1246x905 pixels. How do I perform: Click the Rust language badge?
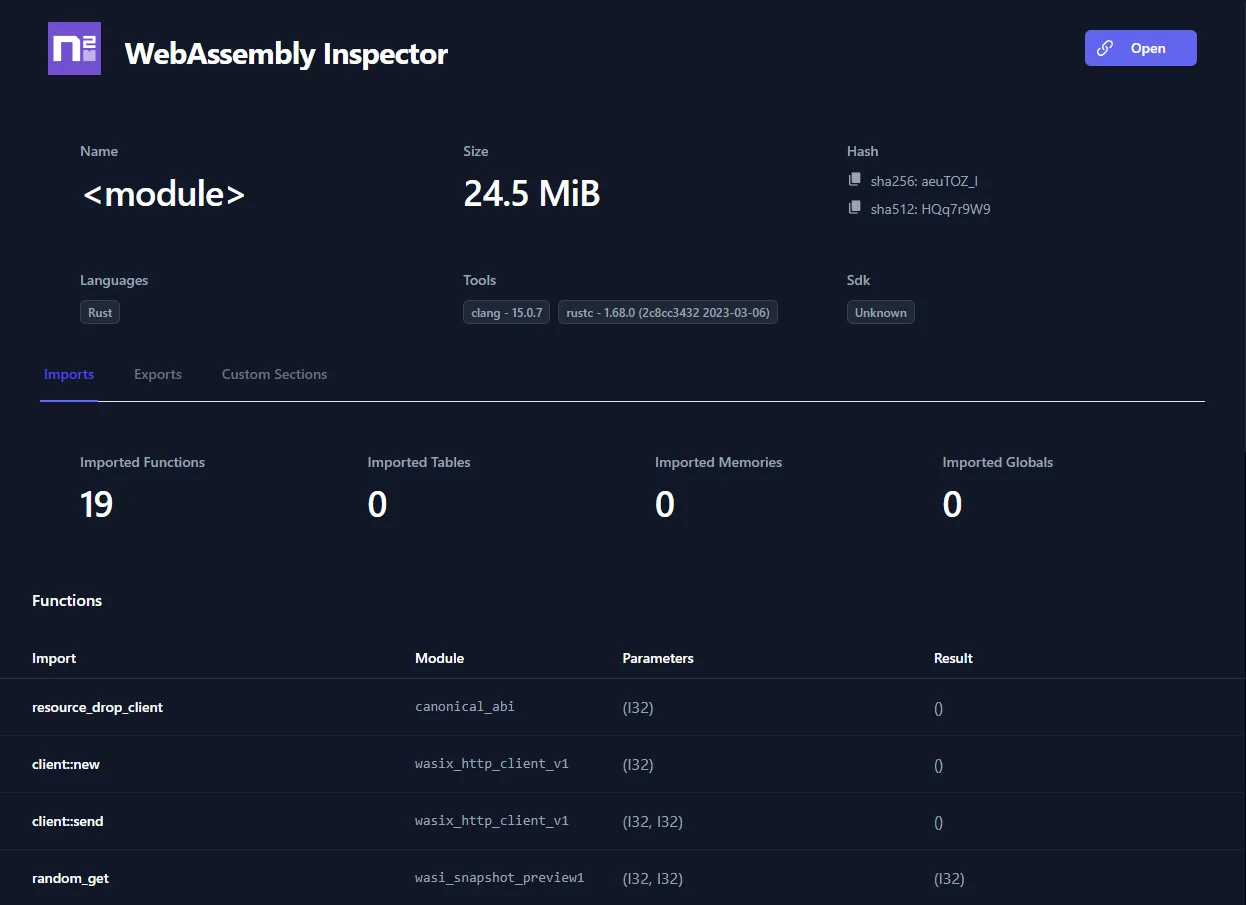pyautogui.click(x=99, y=312)
